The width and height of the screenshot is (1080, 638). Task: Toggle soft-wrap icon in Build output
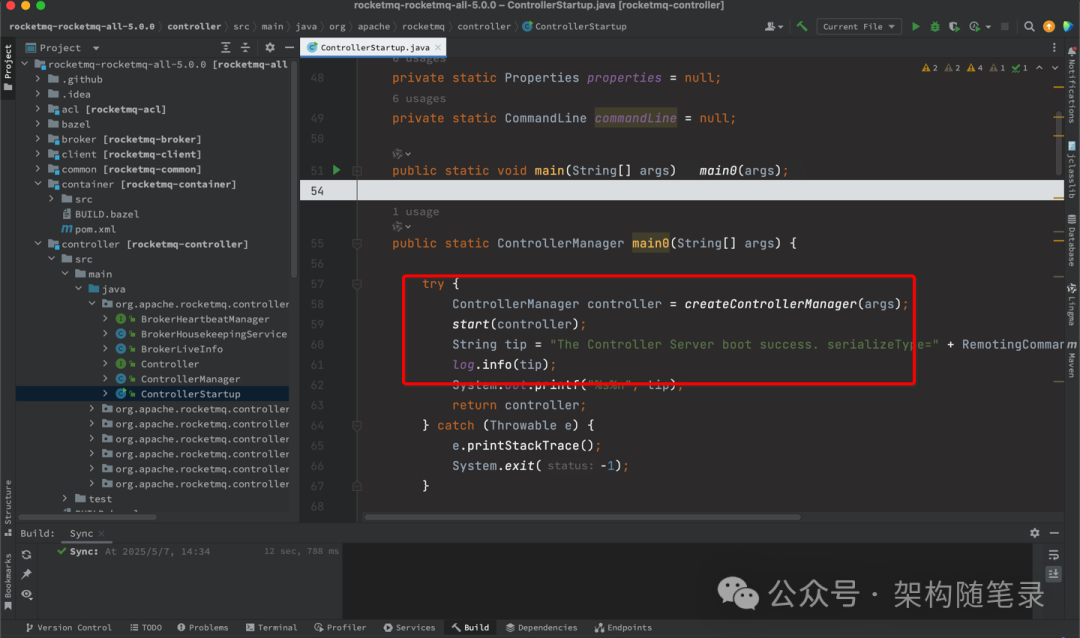1053,555
